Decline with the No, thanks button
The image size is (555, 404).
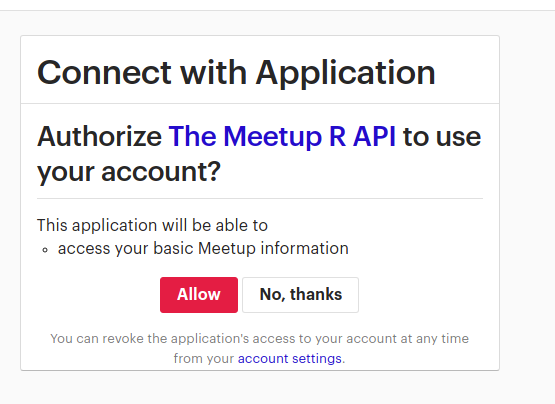300,295
